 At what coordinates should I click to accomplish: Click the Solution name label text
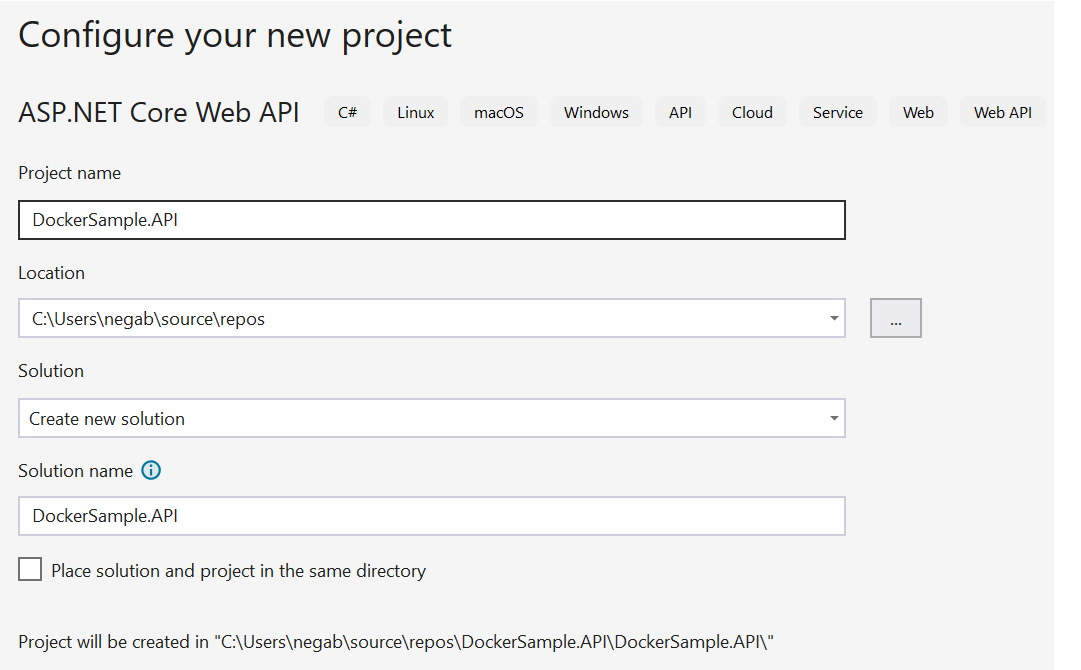[x=76, y=471]
